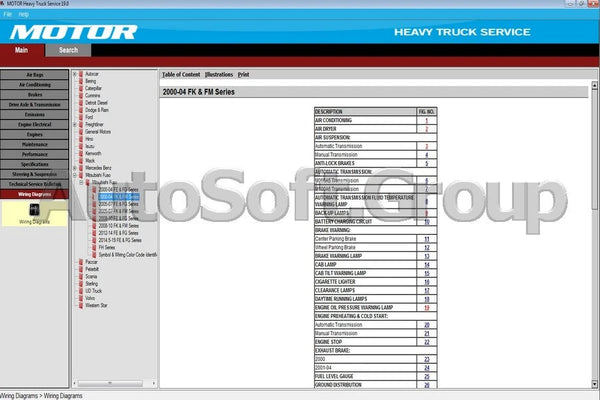Image resolution: width=600 pixels, height=400 pixels.
Task: Select 2014-15 FE & FG Series tree item
Action: [120, 239]
